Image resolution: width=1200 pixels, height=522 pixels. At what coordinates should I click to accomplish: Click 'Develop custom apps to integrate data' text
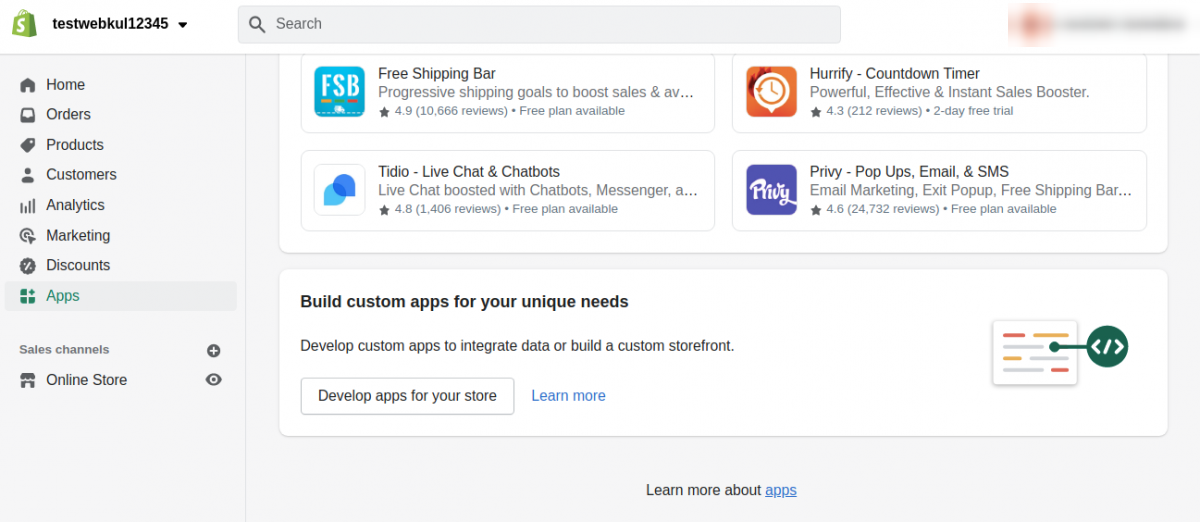(517, 346)
